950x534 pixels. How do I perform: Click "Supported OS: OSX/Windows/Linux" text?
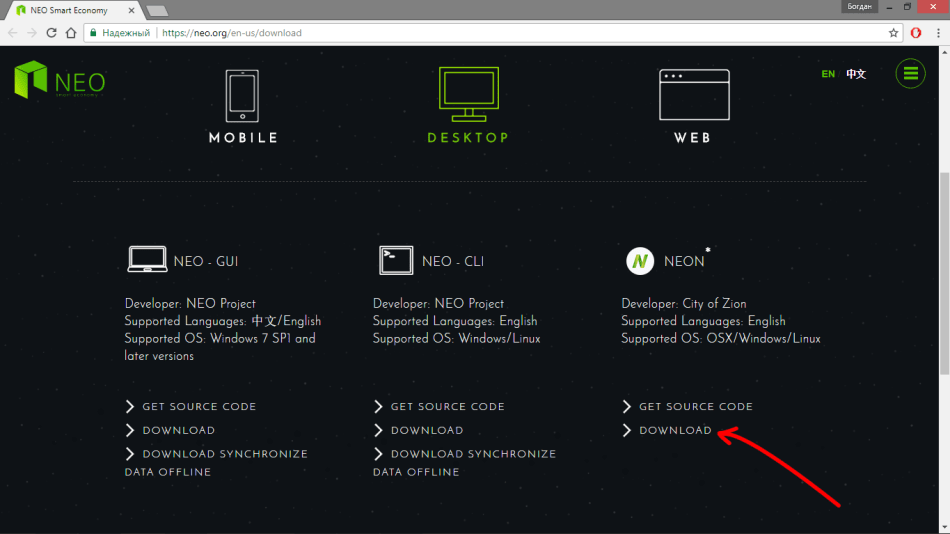pos(720,339)
